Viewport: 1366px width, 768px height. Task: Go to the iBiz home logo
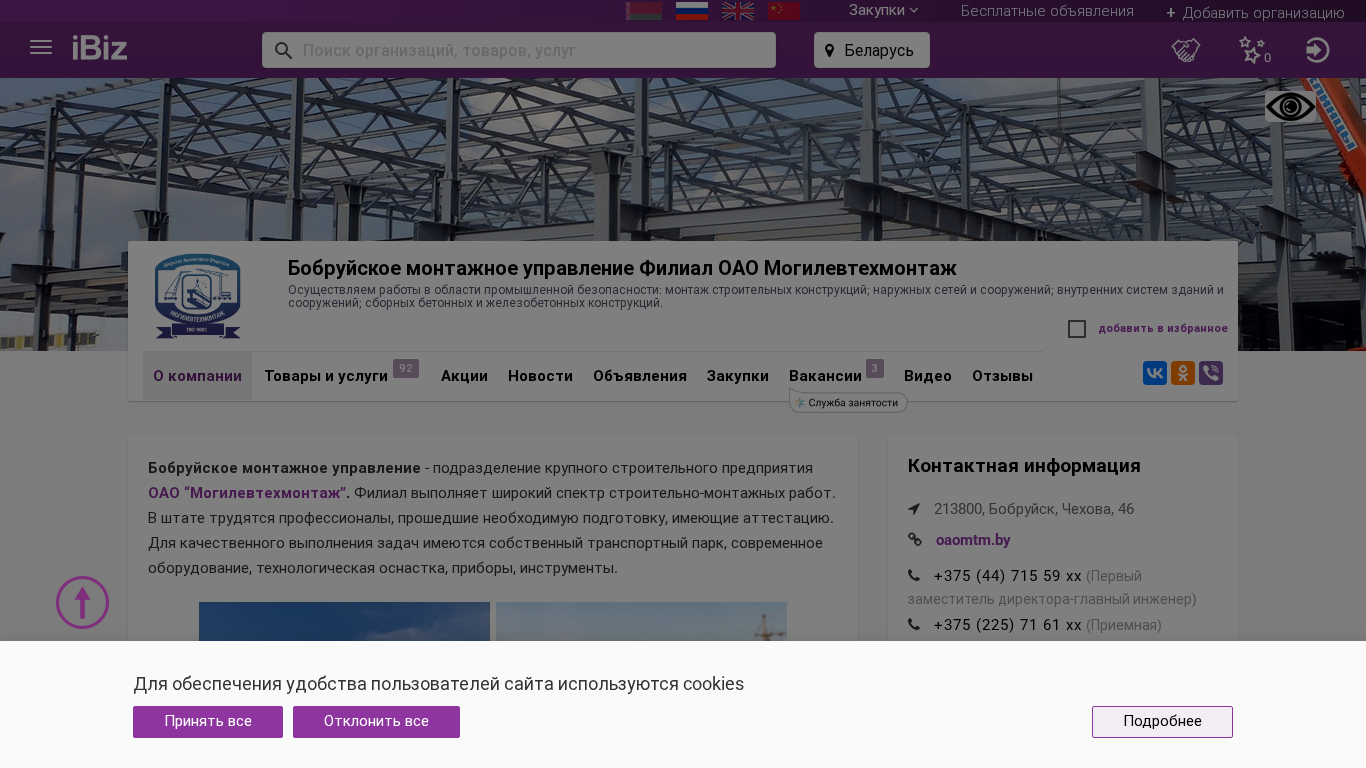pyautogui.click(x=100, y=47)
